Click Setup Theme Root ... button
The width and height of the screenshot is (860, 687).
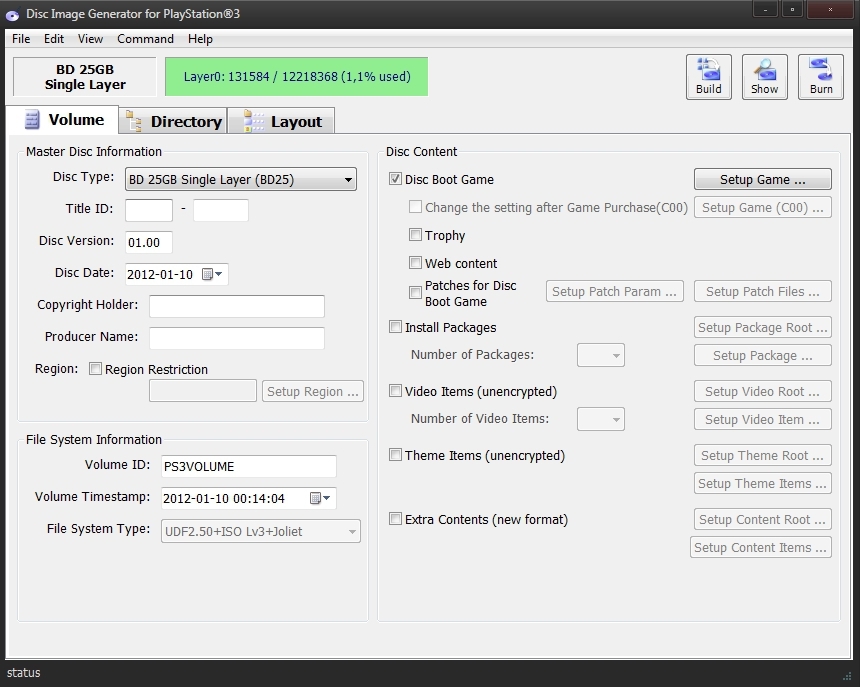tap(762, 455)
